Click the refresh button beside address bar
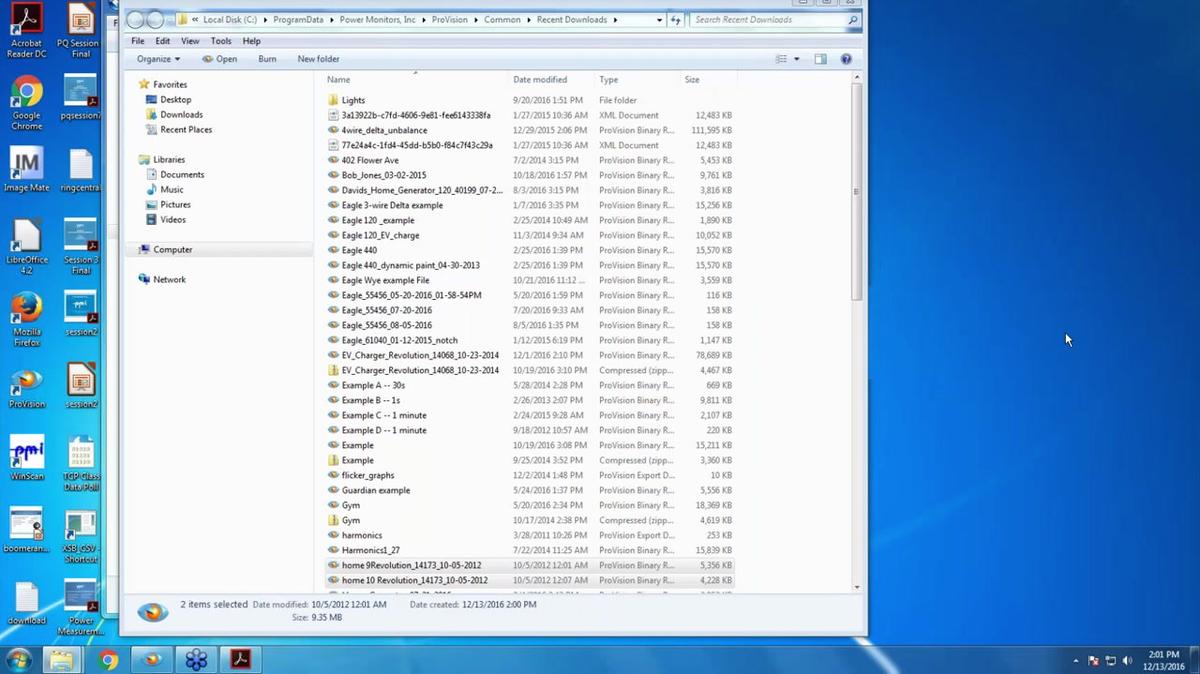 pyautogui.click(x=677, y=20)
